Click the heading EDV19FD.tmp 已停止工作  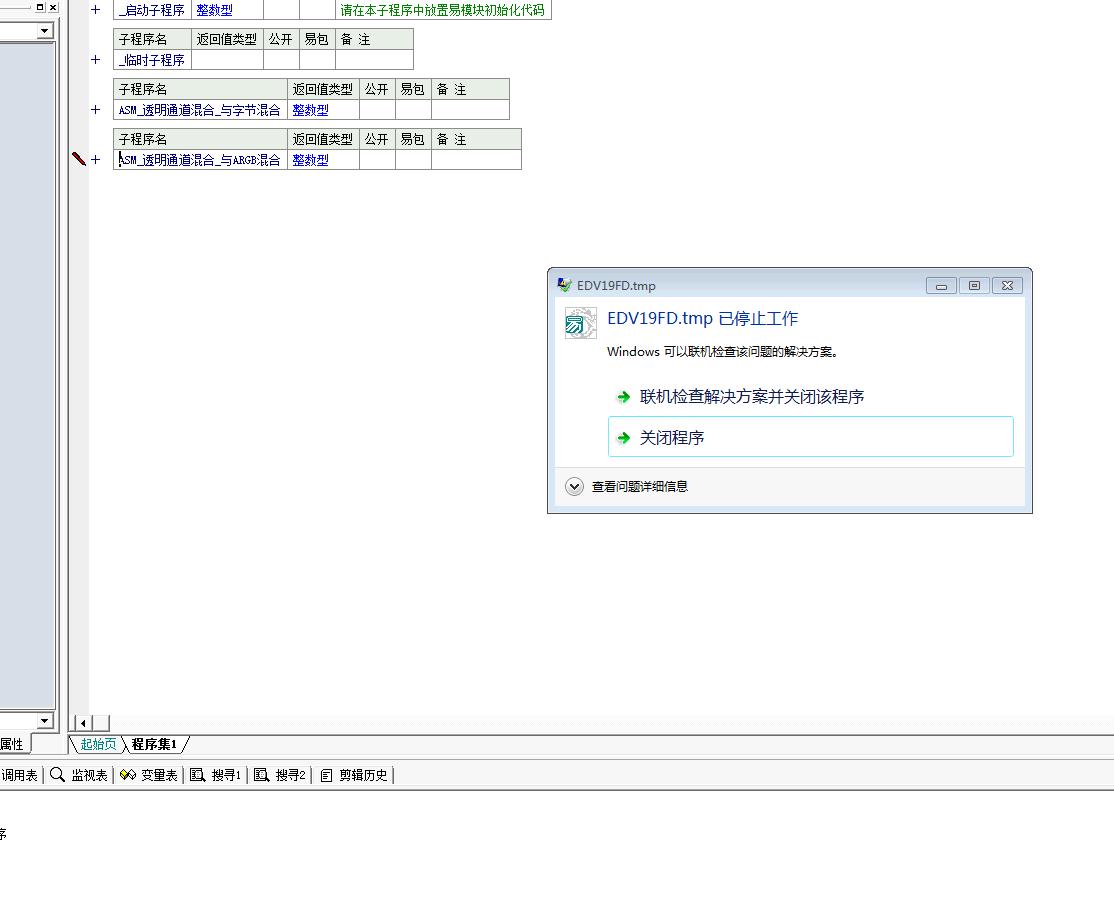click(x=703, y=318)
